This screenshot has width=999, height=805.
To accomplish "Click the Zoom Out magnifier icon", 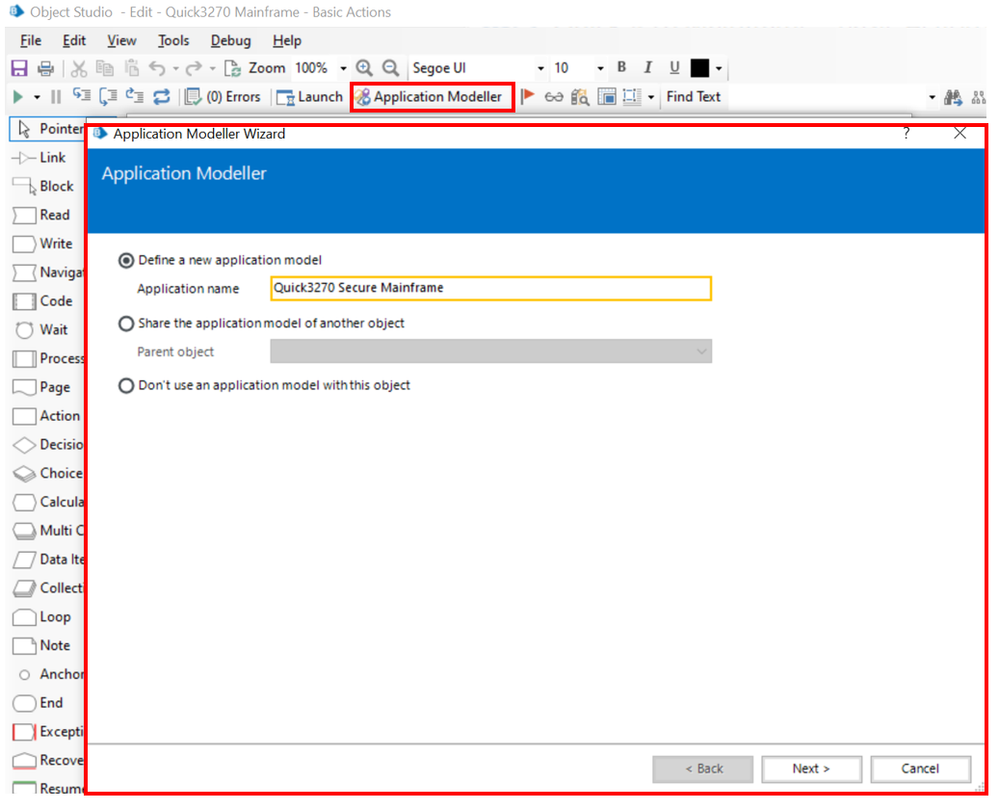I will coord(391,68).
